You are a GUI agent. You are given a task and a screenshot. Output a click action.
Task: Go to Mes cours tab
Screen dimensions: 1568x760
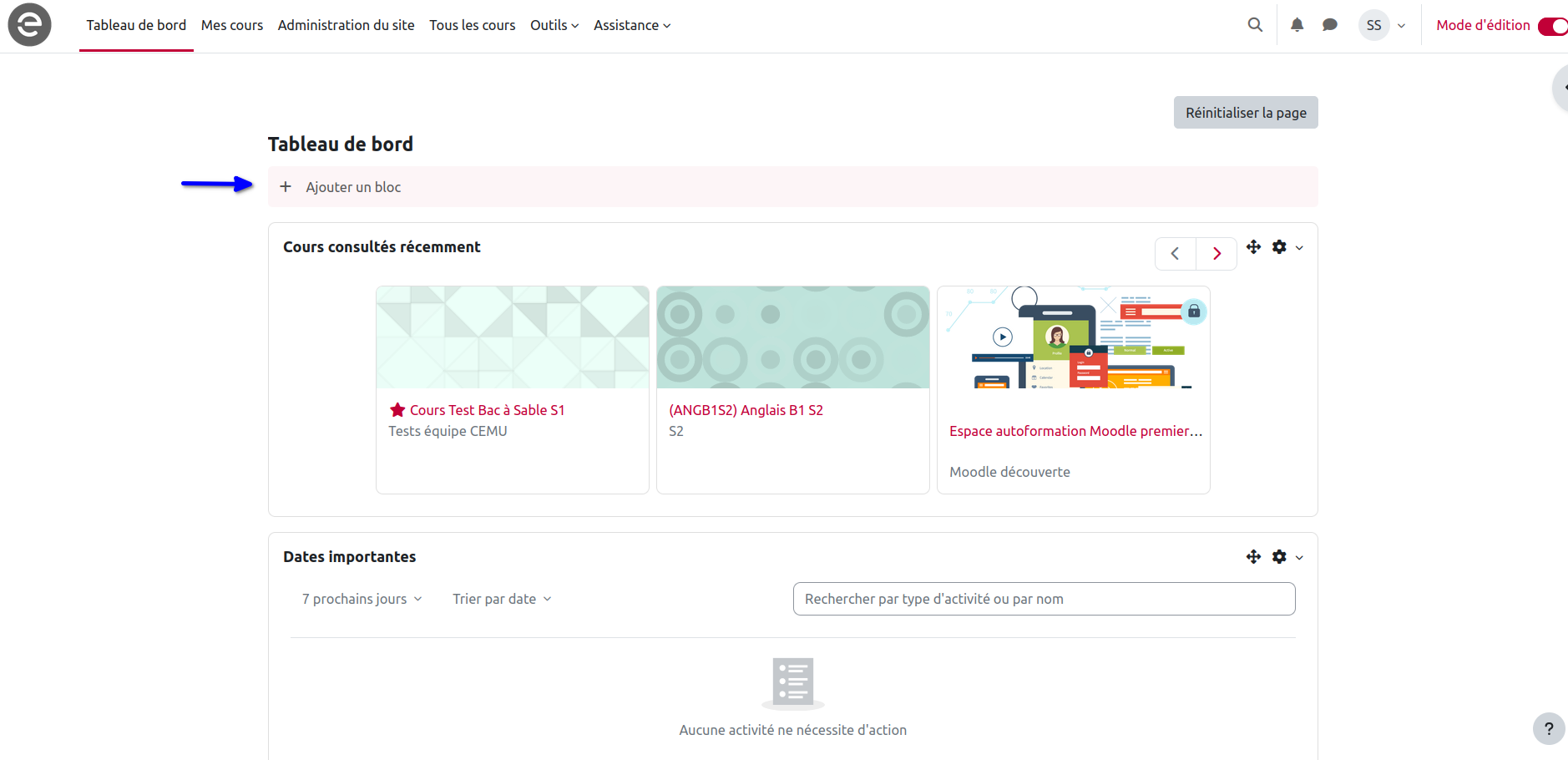(232, 25)
